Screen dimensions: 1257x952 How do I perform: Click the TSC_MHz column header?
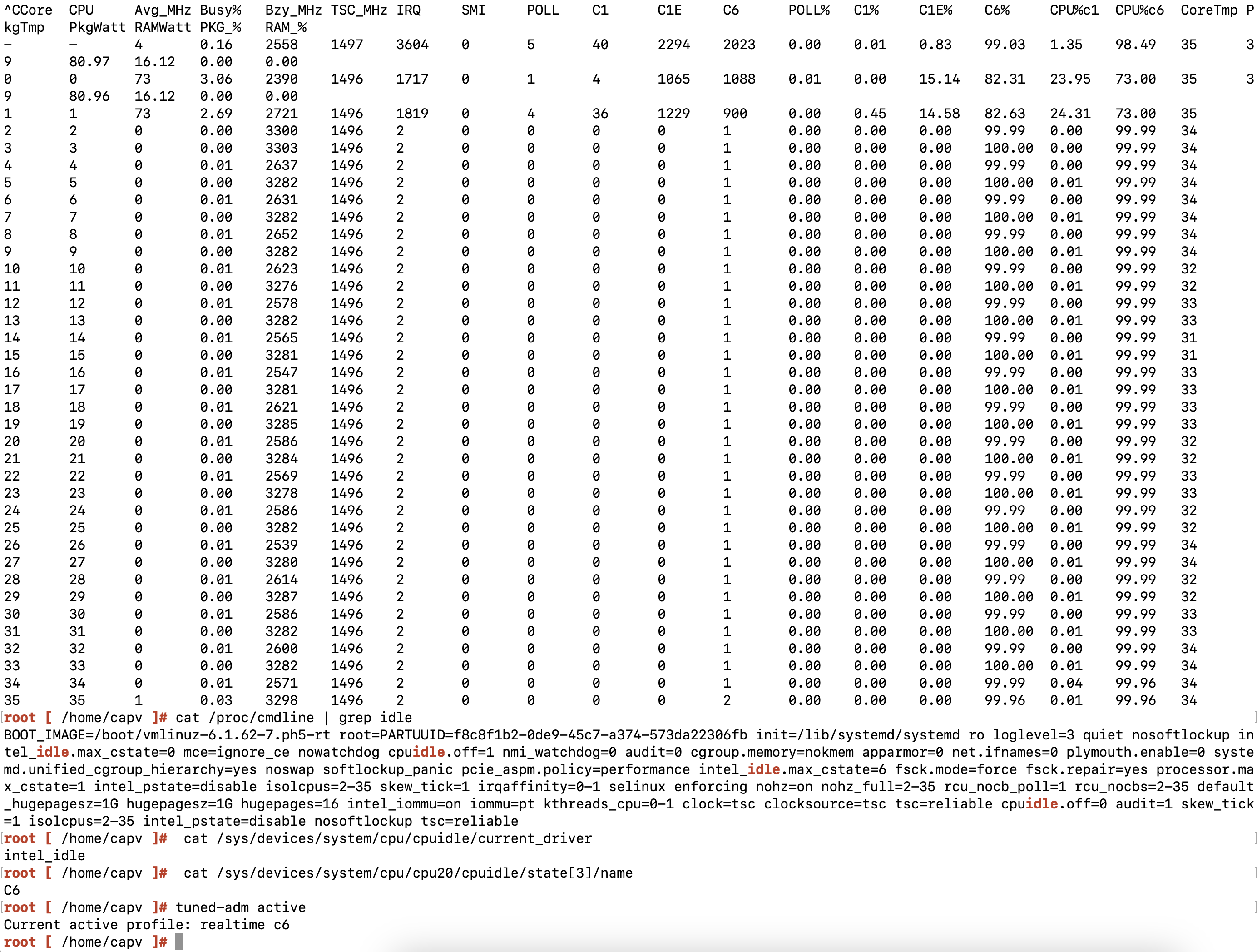click(x=359, y=10)
